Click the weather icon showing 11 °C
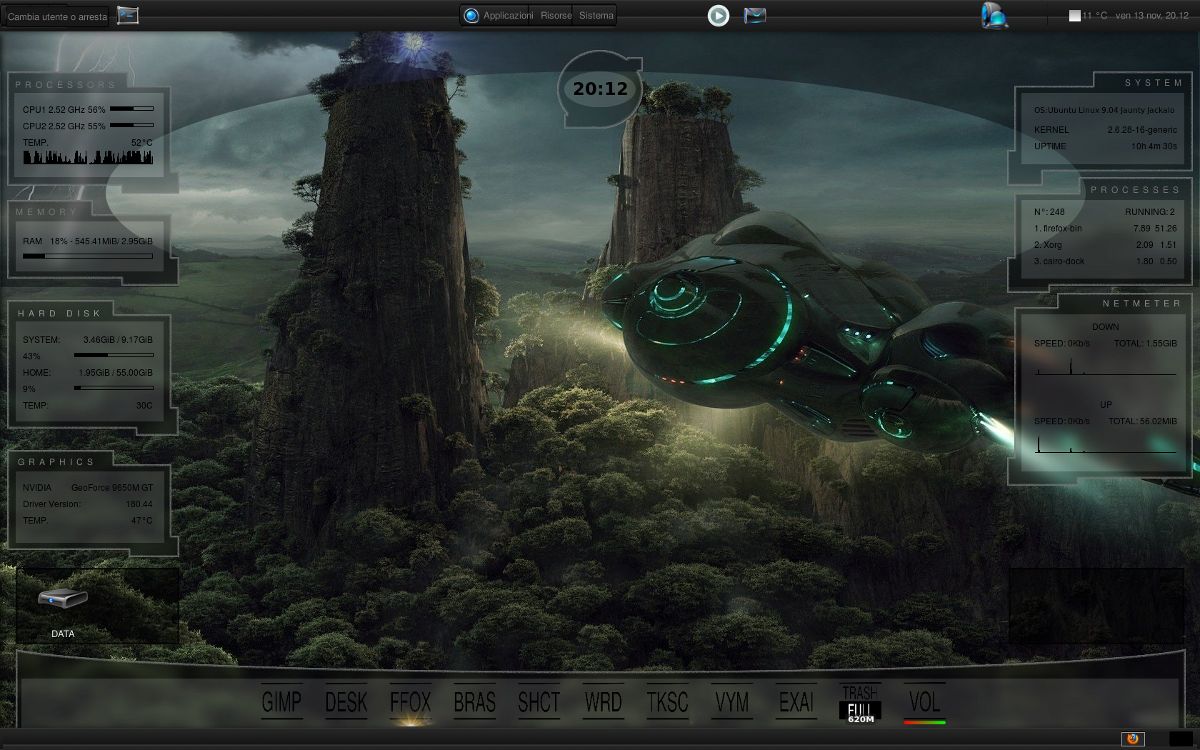This screenshot has width=1200, height=750. tap(1075, 16)
